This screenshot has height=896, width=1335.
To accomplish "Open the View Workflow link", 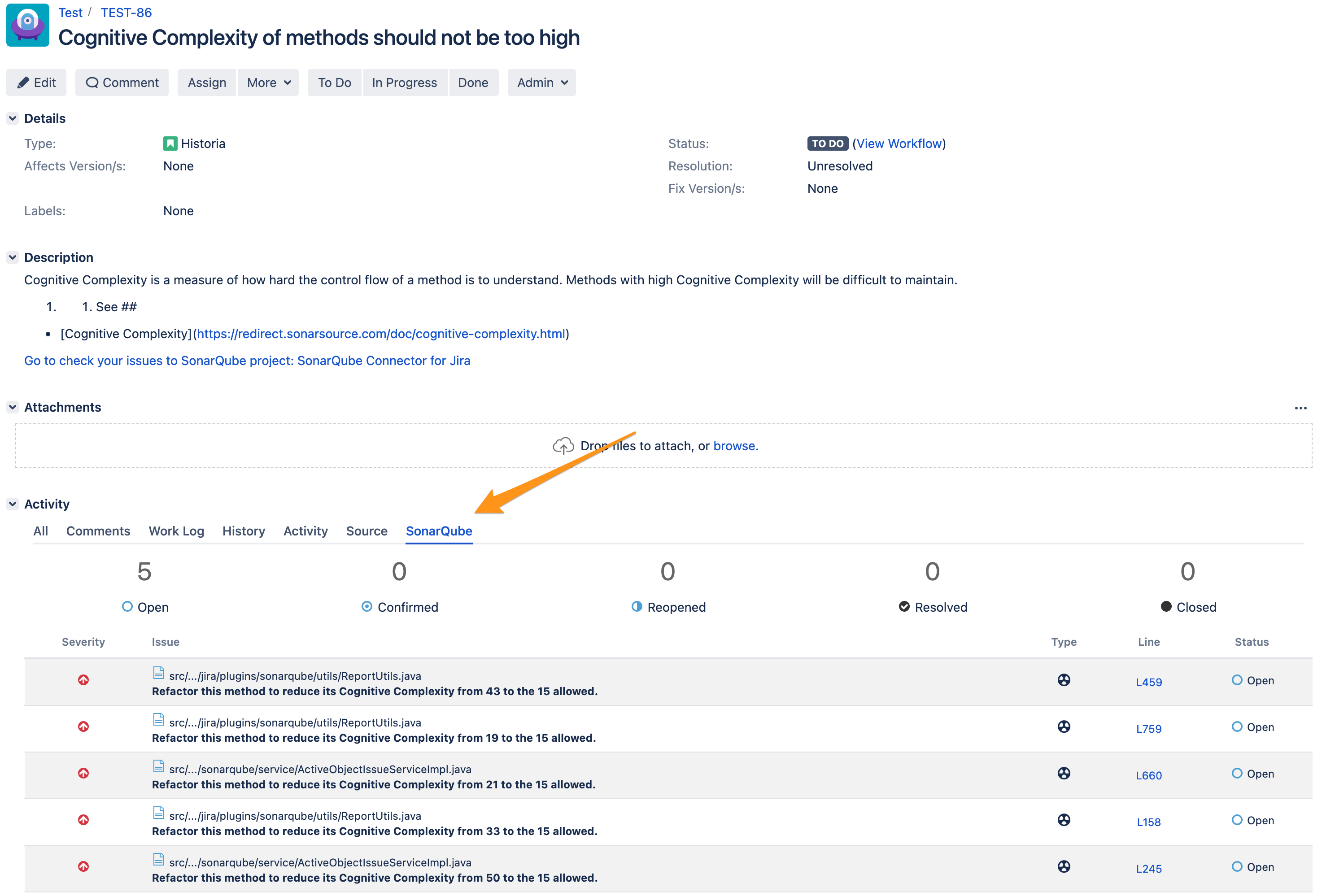I will click(x=899, y=144).
